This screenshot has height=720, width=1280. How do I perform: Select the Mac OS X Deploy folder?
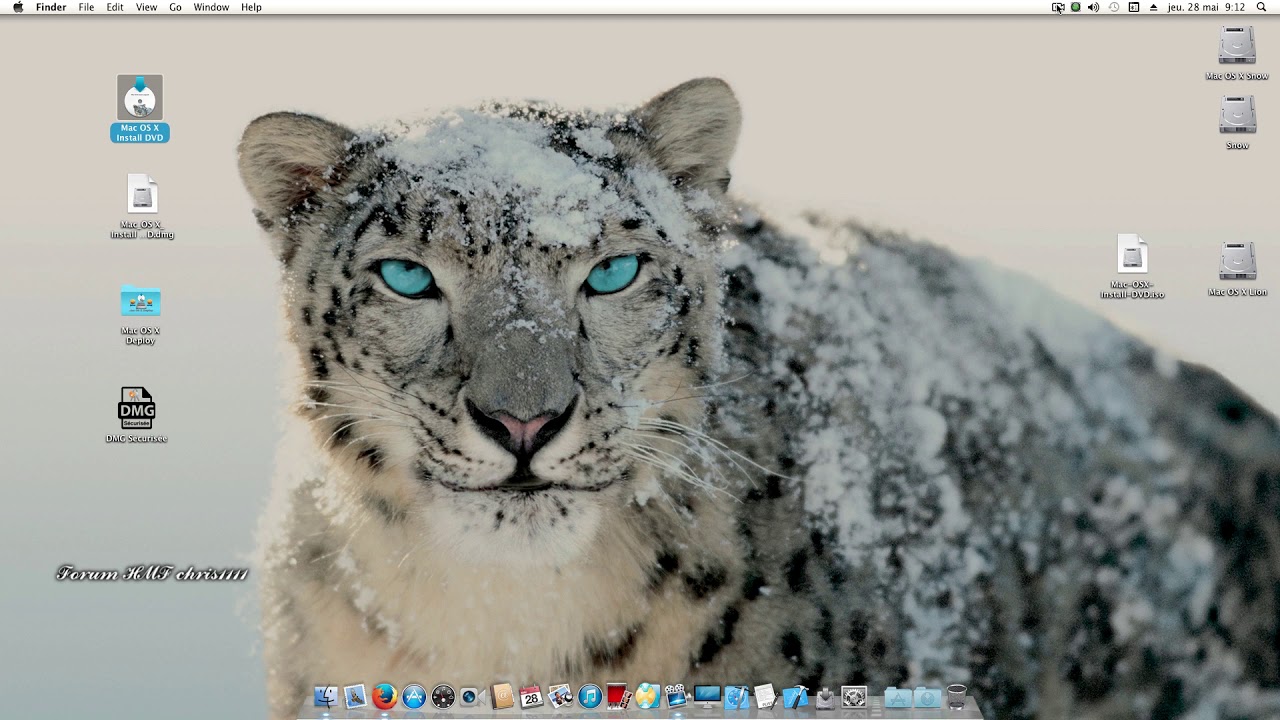[140, 315]
